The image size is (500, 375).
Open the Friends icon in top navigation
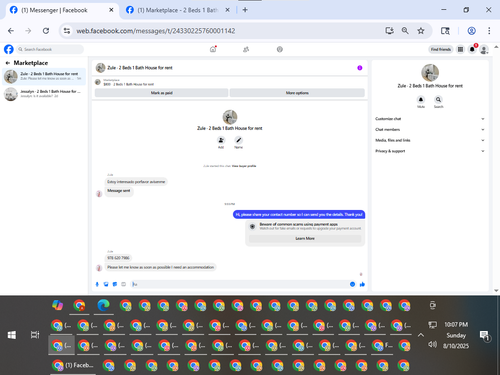[246, 49]
